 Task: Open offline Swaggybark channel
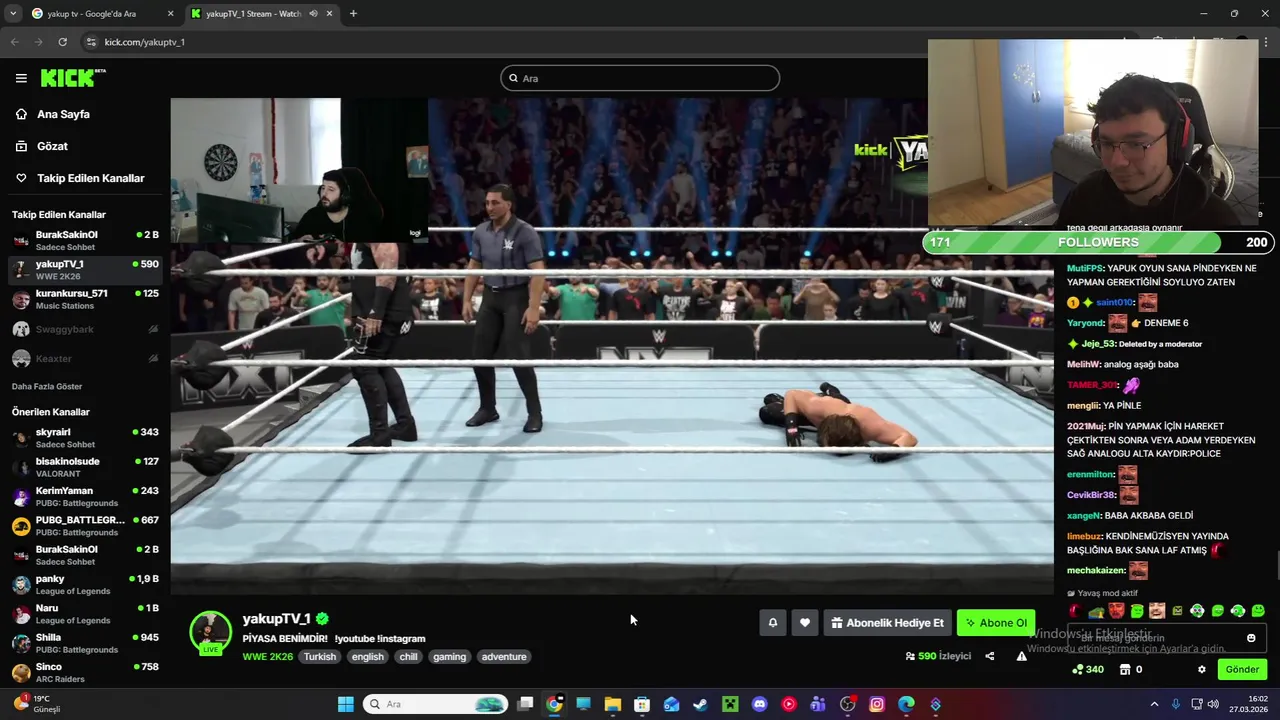point(85,329)
